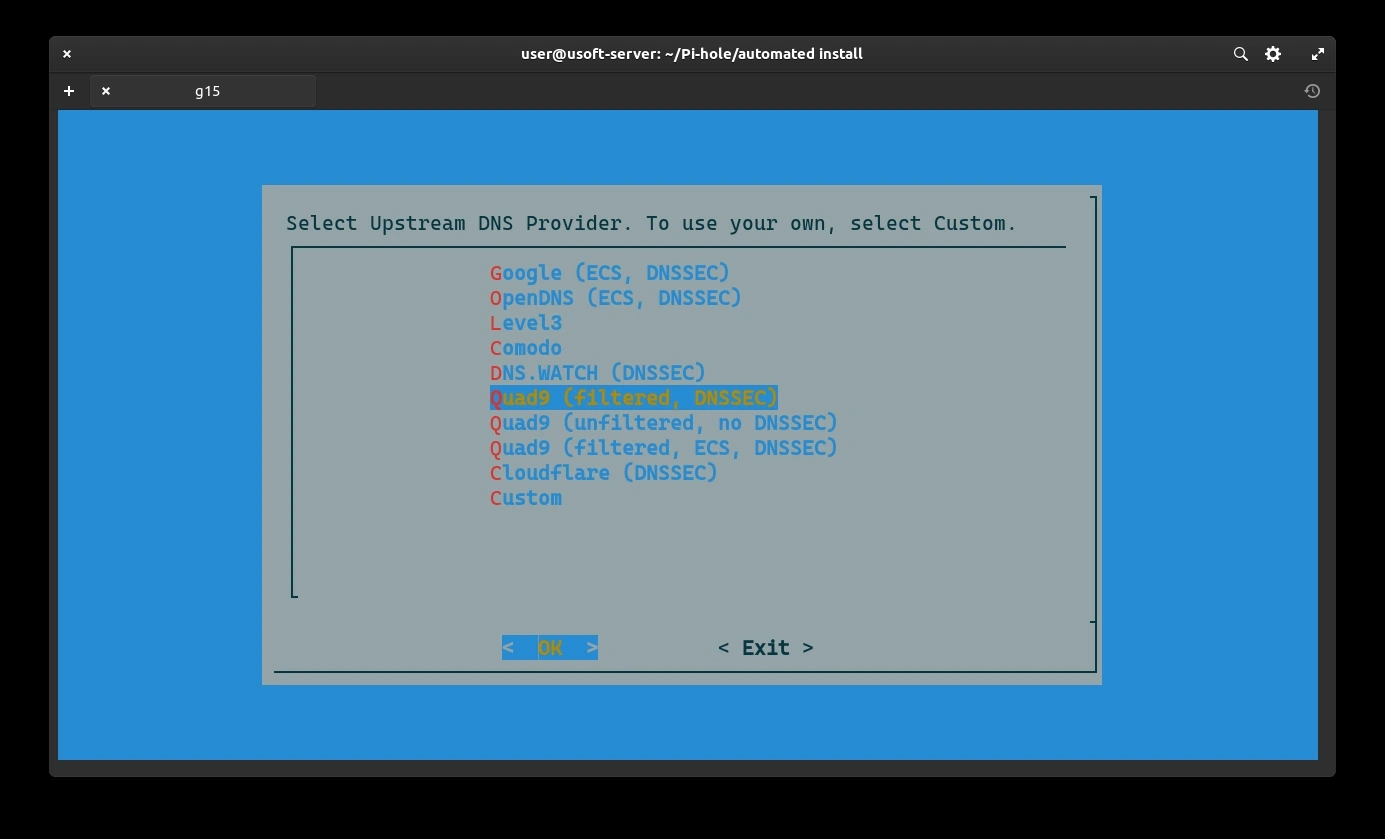
Task: Close the g15 tab
Action: 106,91
